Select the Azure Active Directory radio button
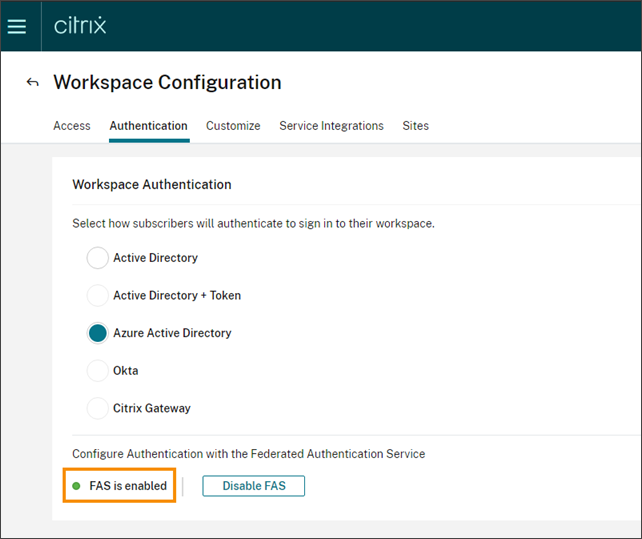This screenshot has height=539, width=642. click(97, 333)
